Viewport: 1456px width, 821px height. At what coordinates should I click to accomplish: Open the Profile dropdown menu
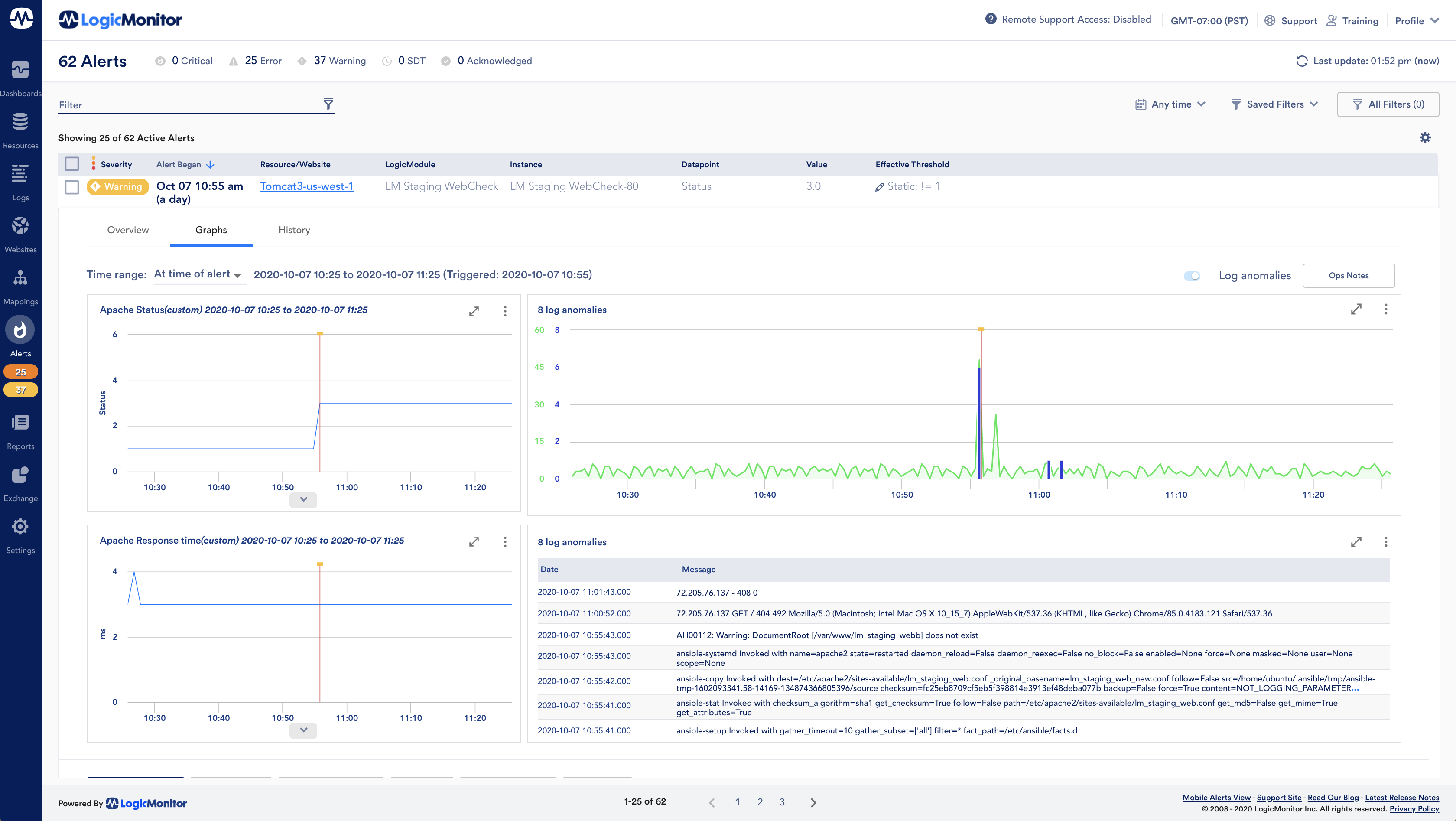pos(1417,20)
